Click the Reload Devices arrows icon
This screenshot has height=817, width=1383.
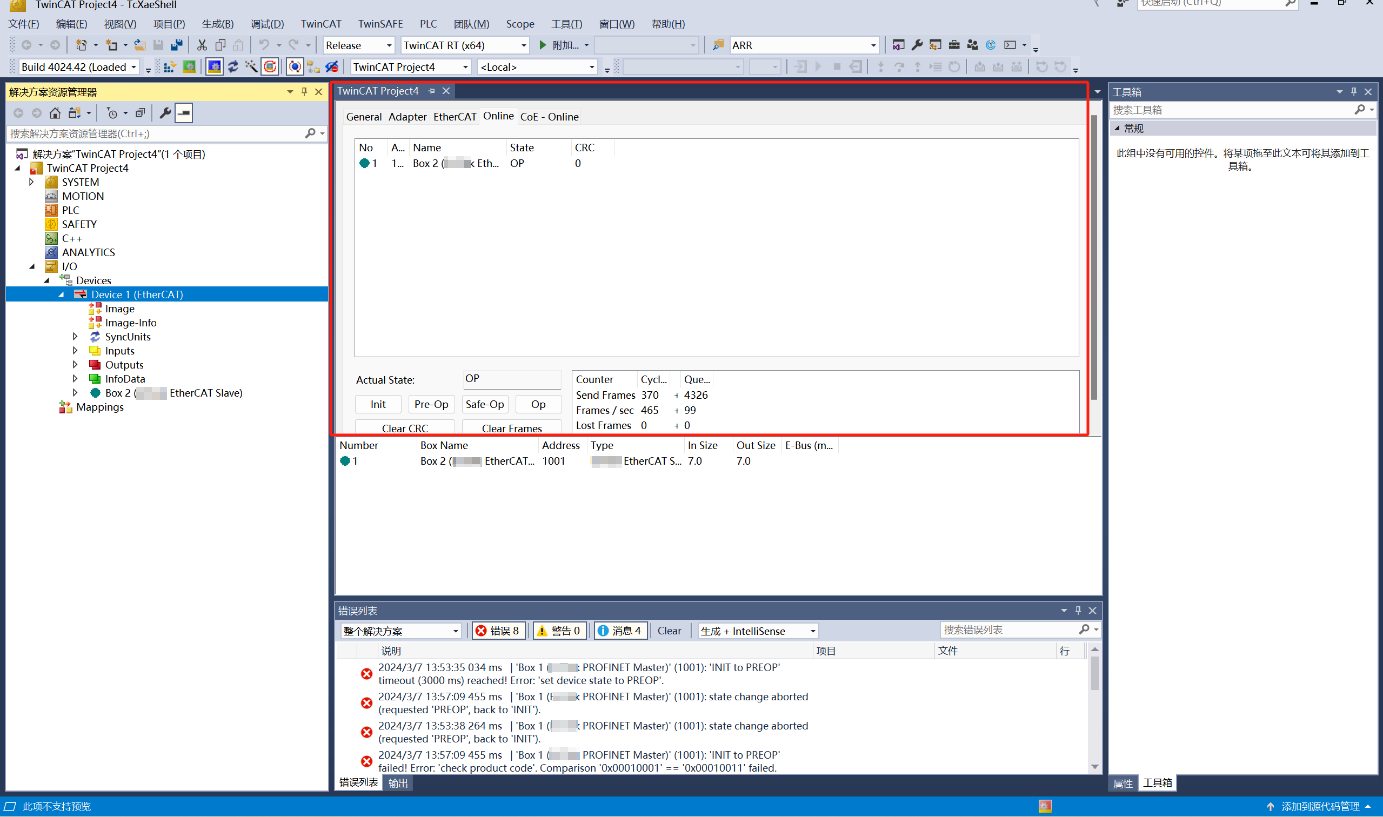point(232,67)
